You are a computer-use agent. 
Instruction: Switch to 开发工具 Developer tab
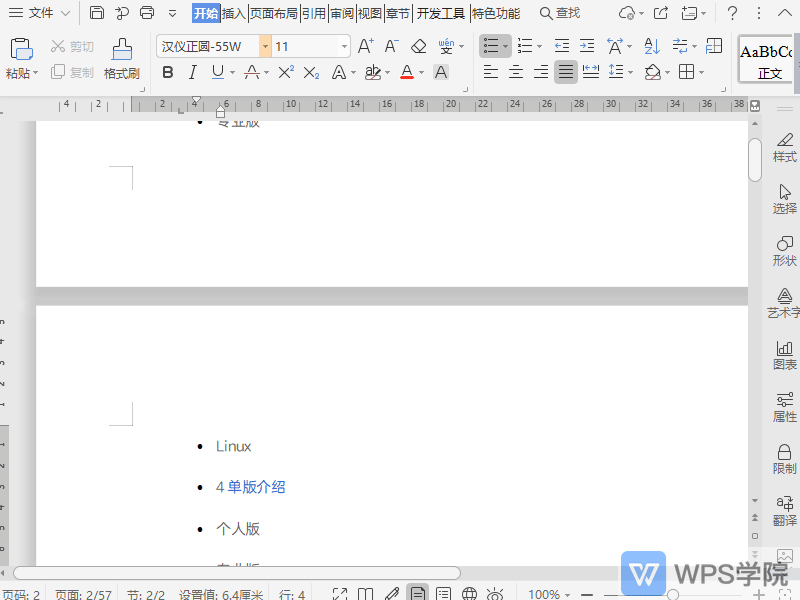(441, 13)
